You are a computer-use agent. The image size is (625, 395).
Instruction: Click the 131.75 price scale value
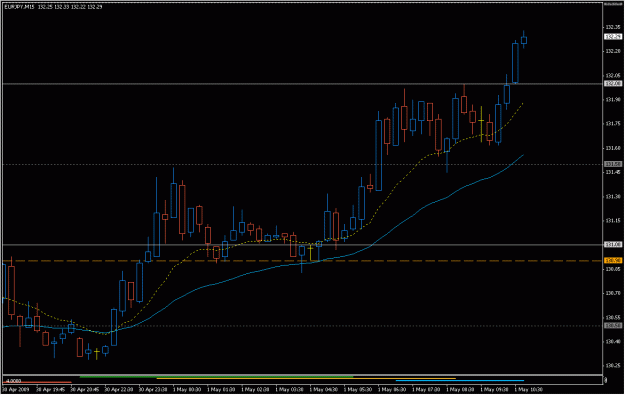pos(613,124)
